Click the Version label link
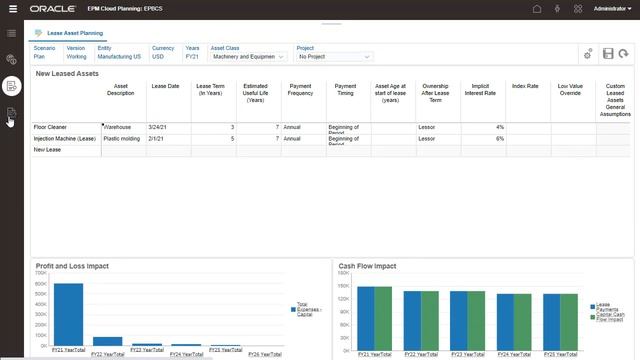 [x=76, y=48]
